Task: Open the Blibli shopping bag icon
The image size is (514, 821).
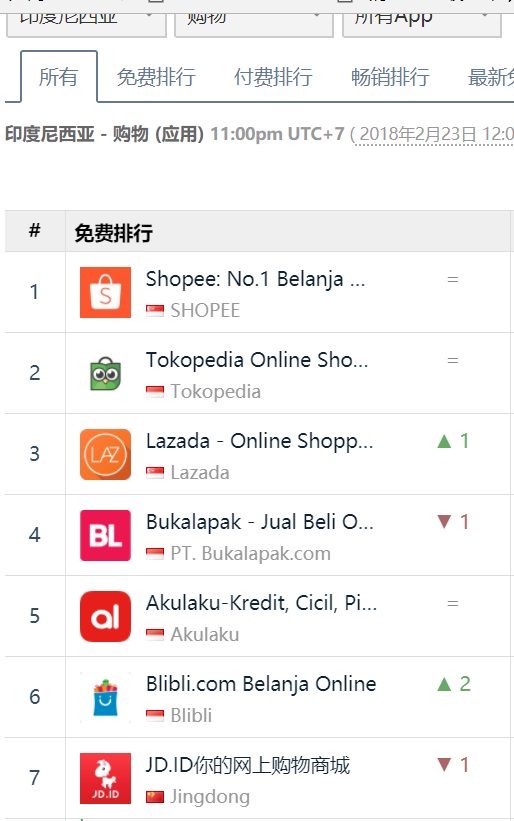Action: pos(105,697)
